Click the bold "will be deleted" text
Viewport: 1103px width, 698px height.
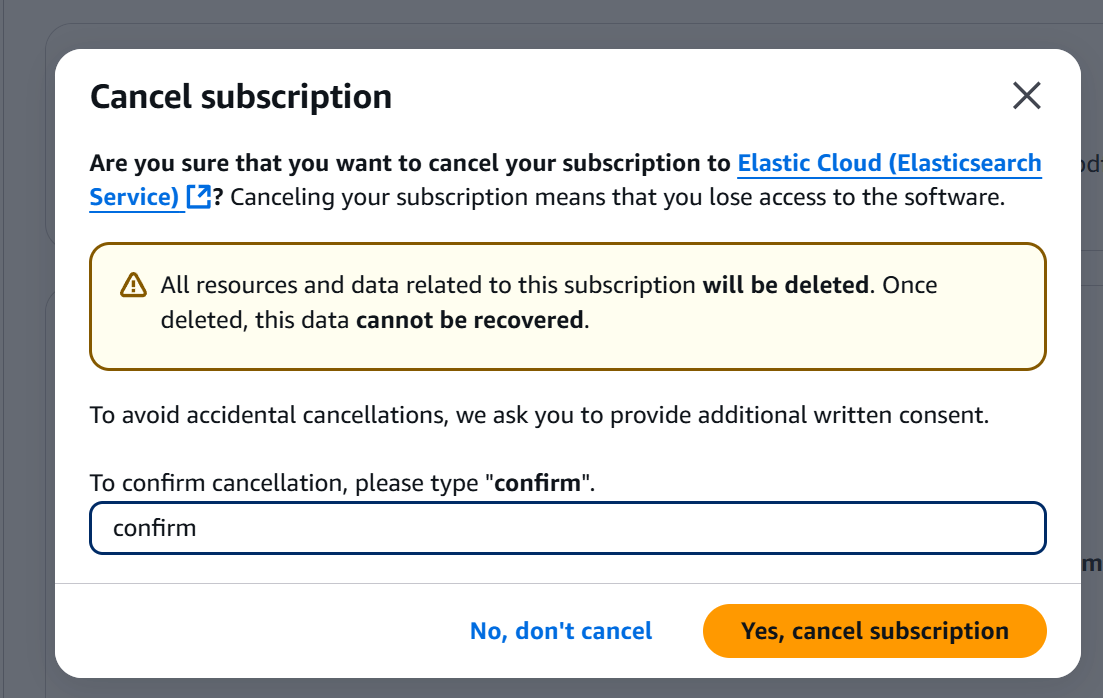(x=785, y=285)
